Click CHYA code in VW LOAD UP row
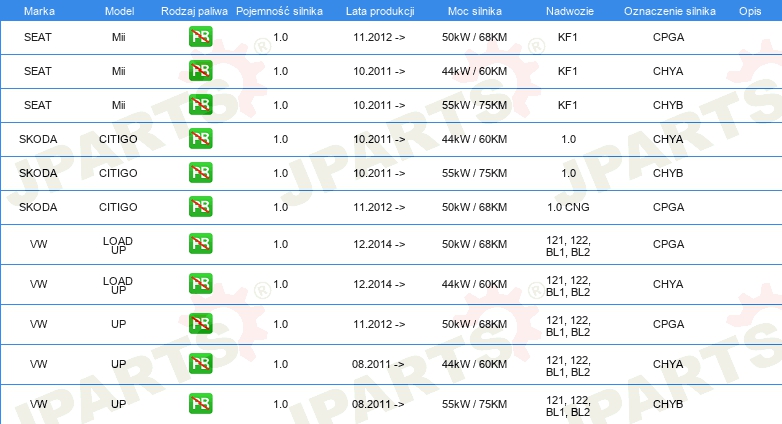This screenshot has height=424, width=782. [668, 284]
